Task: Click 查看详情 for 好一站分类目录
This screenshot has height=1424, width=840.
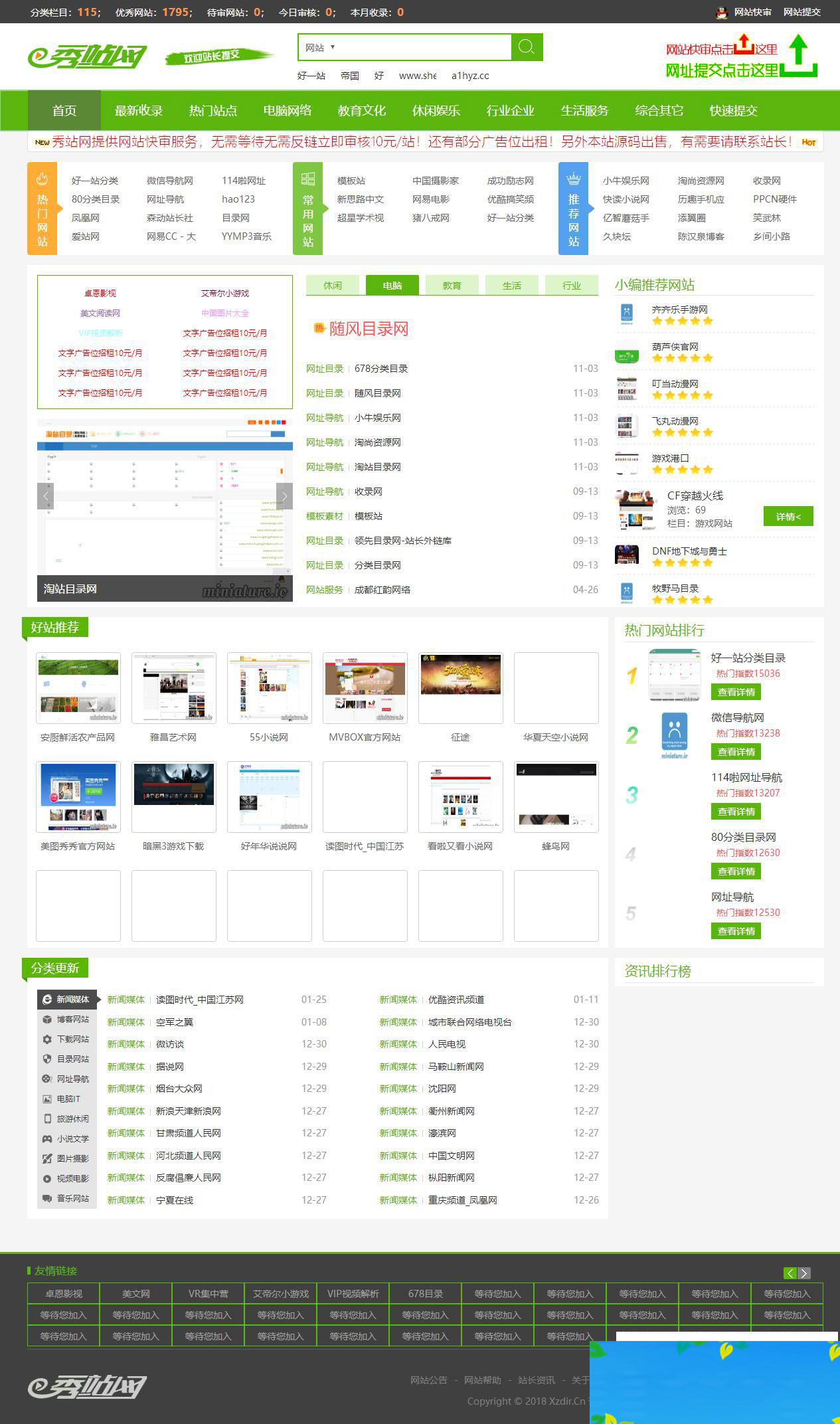Action: coord(736,692)
